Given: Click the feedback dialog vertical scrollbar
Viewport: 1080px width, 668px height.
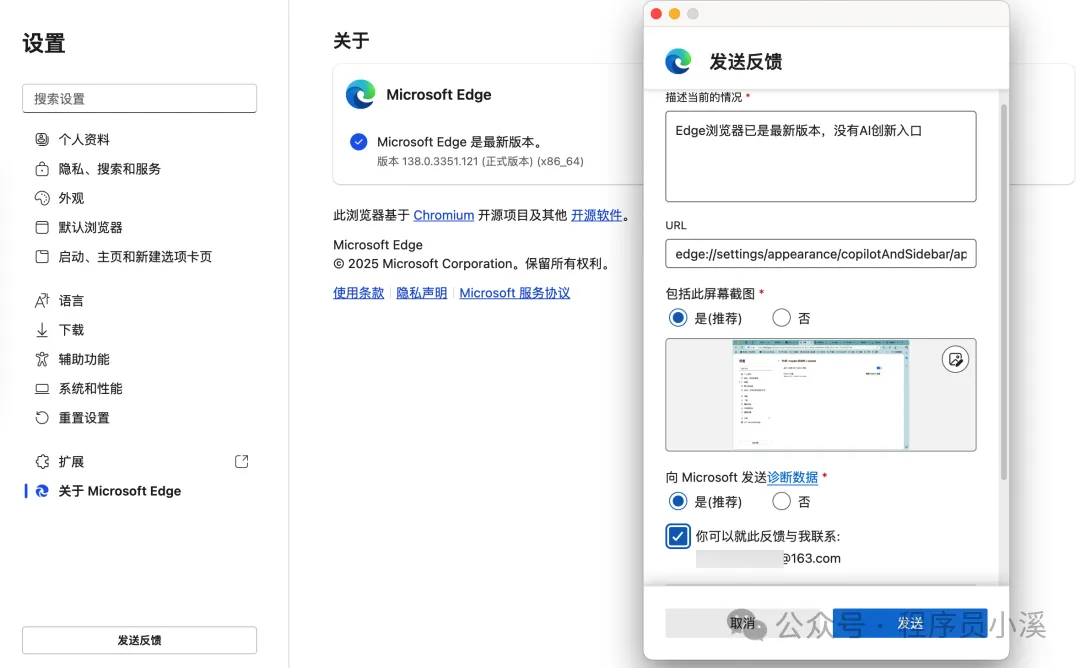Looking at the screenshot, I should point(1004,293).
